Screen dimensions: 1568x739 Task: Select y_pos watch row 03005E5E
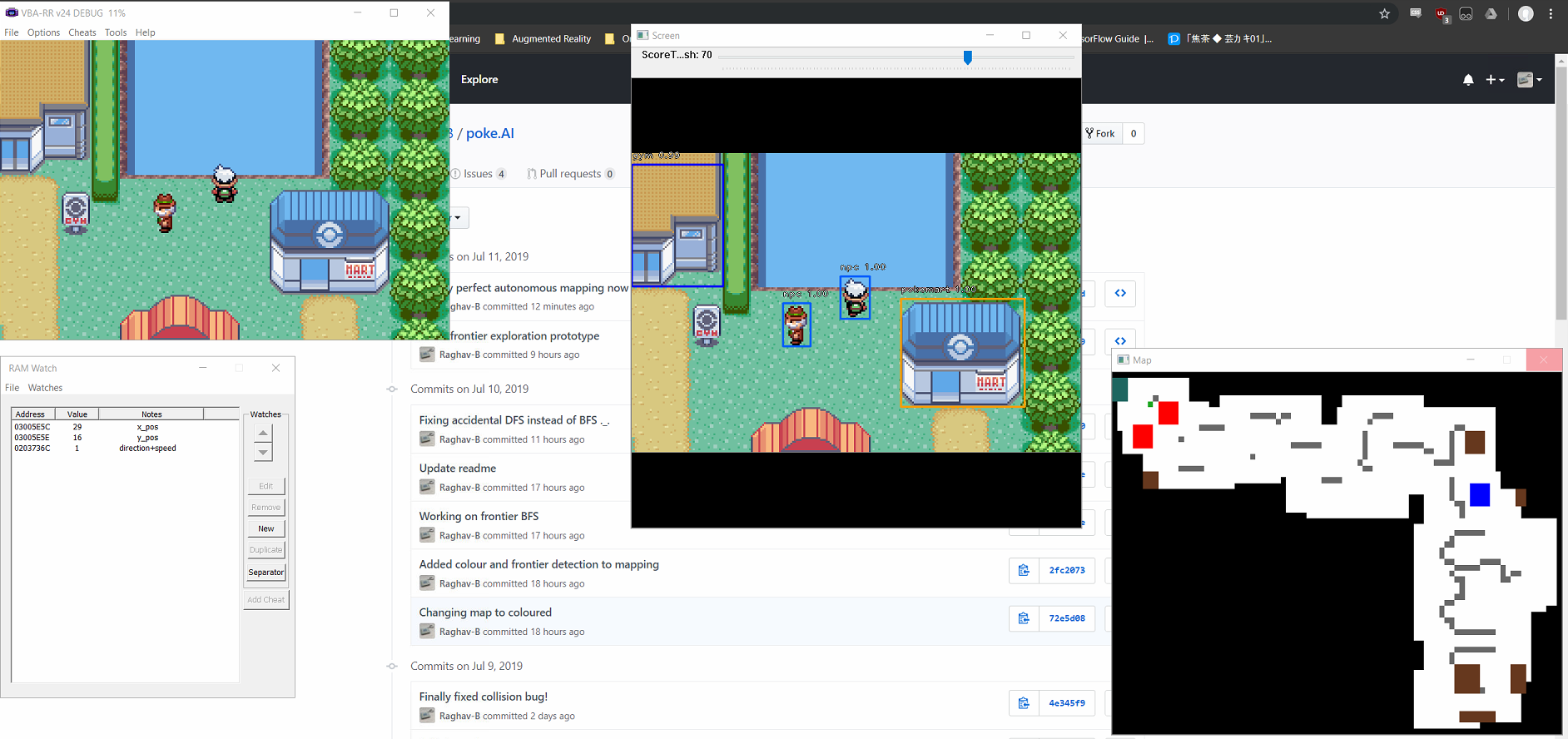click(x=125, y=438)
